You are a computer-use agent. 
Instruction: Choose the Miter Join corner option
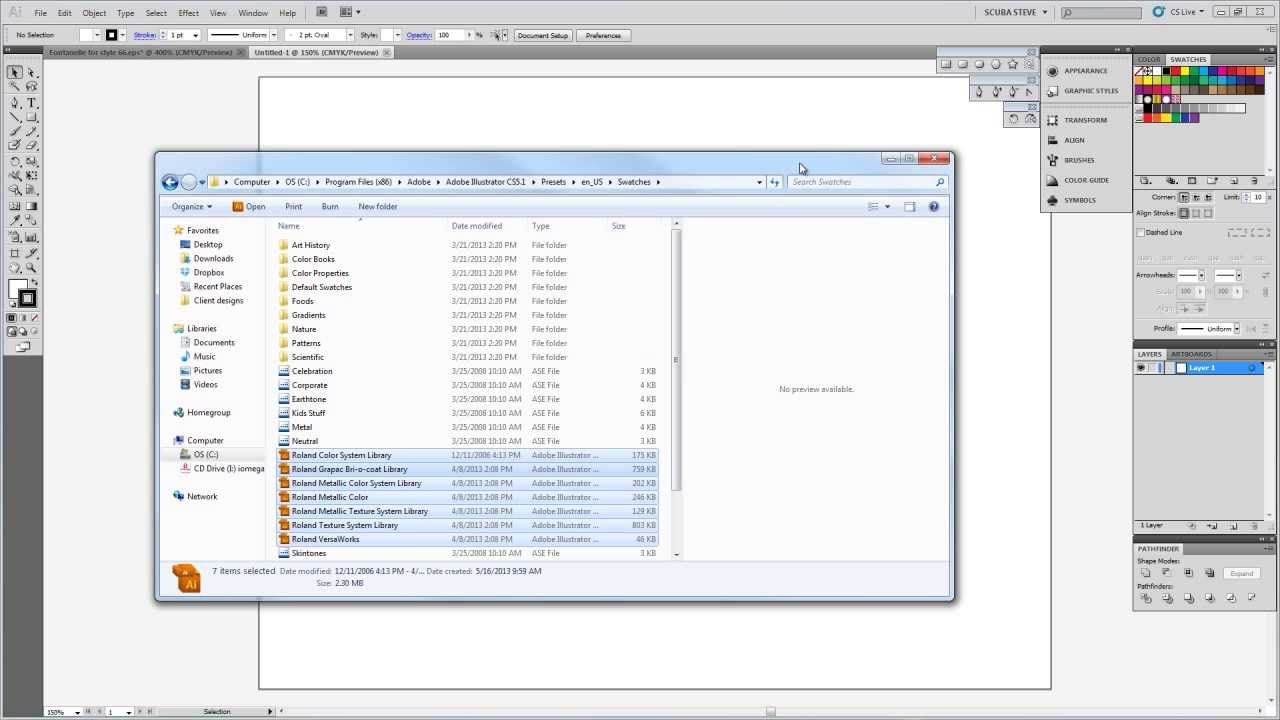coord(1184,197)
